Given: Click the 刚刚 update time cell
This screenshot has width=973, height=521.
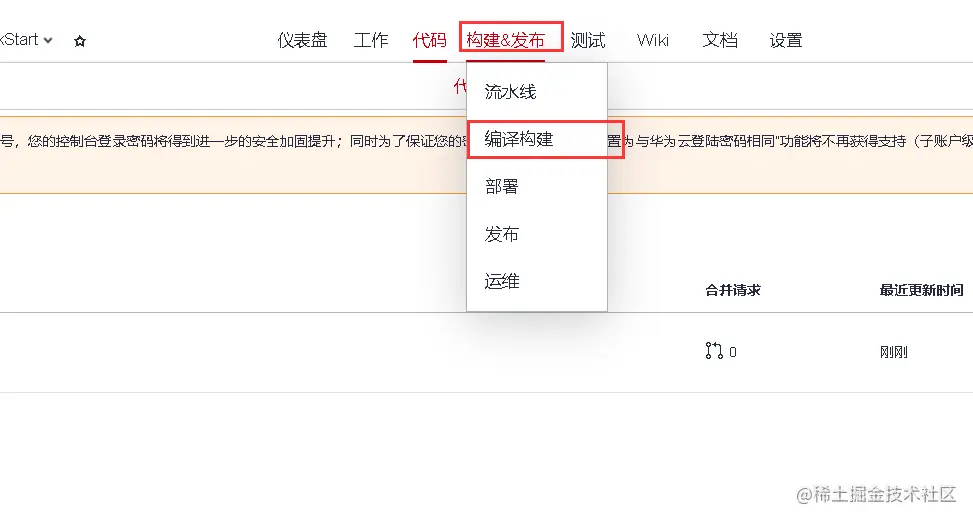Looking at the screenshot, I should 893,352.
